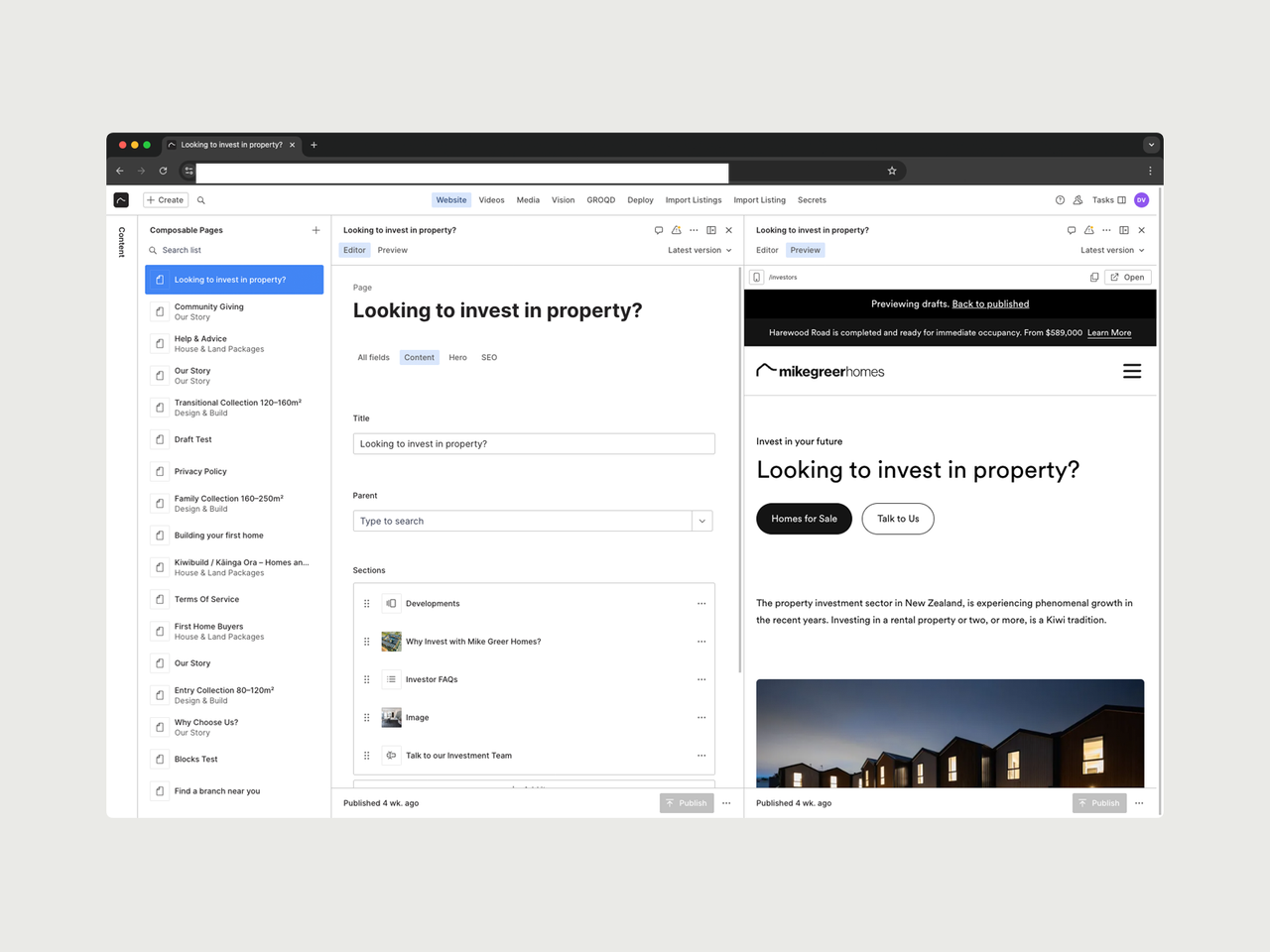Screen dimensions: 1270x952
Task: Copy the preview URL using the copy icon
Action: coord(1094,277)
